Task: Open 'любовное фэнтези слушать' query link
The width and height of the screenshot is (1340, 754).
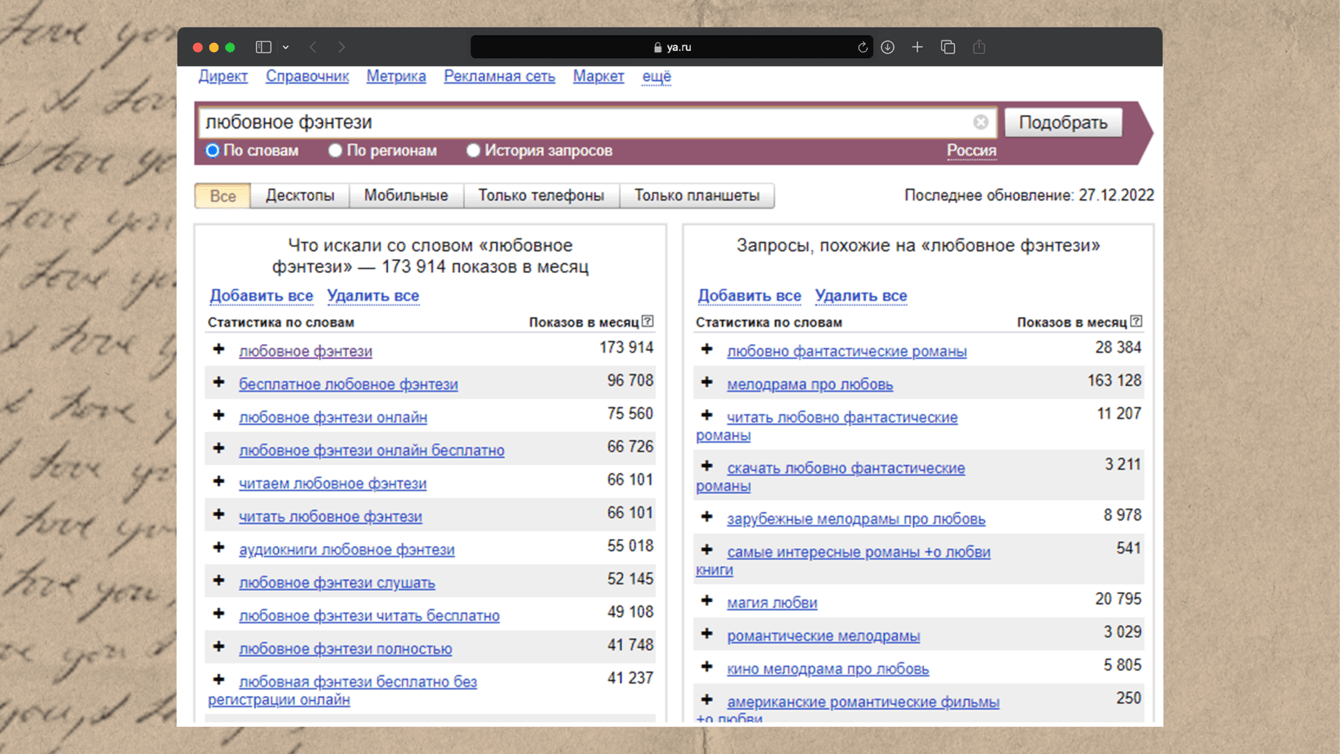Action: pyautogui.click(x=337, y=583)
